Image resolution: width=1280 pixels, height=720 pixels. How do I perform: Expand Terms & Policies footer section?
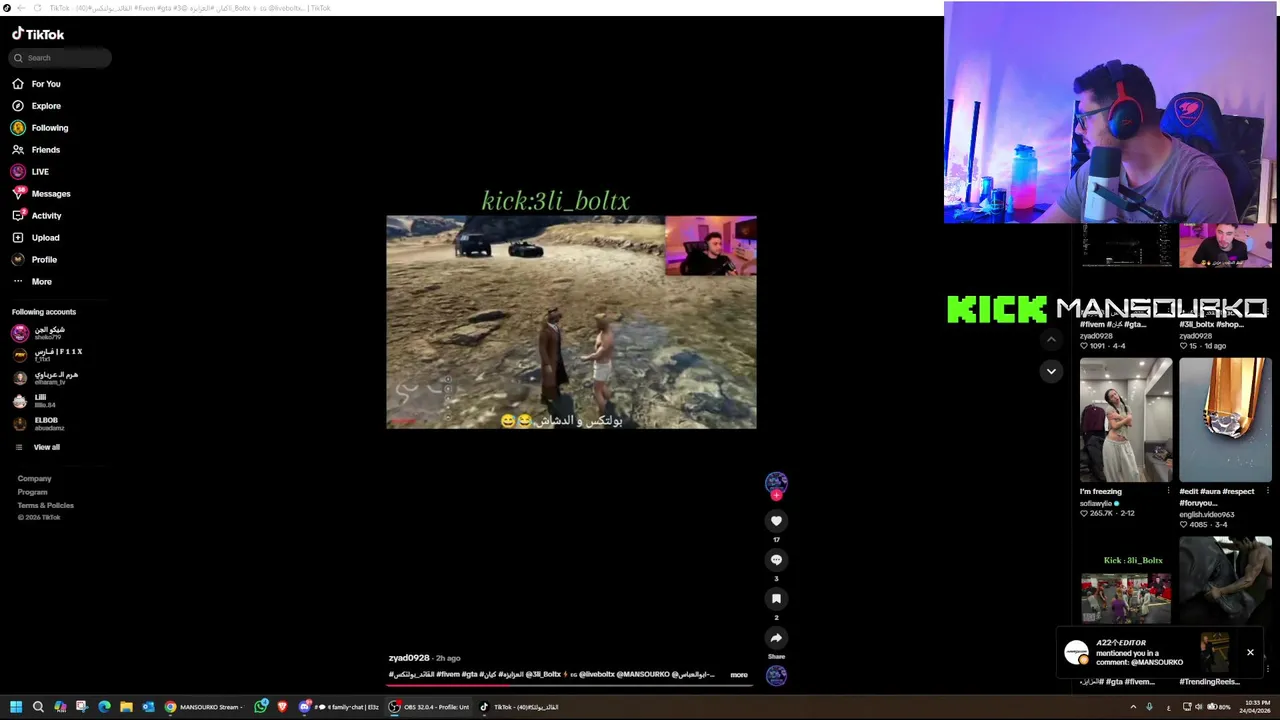pos(45,505)
